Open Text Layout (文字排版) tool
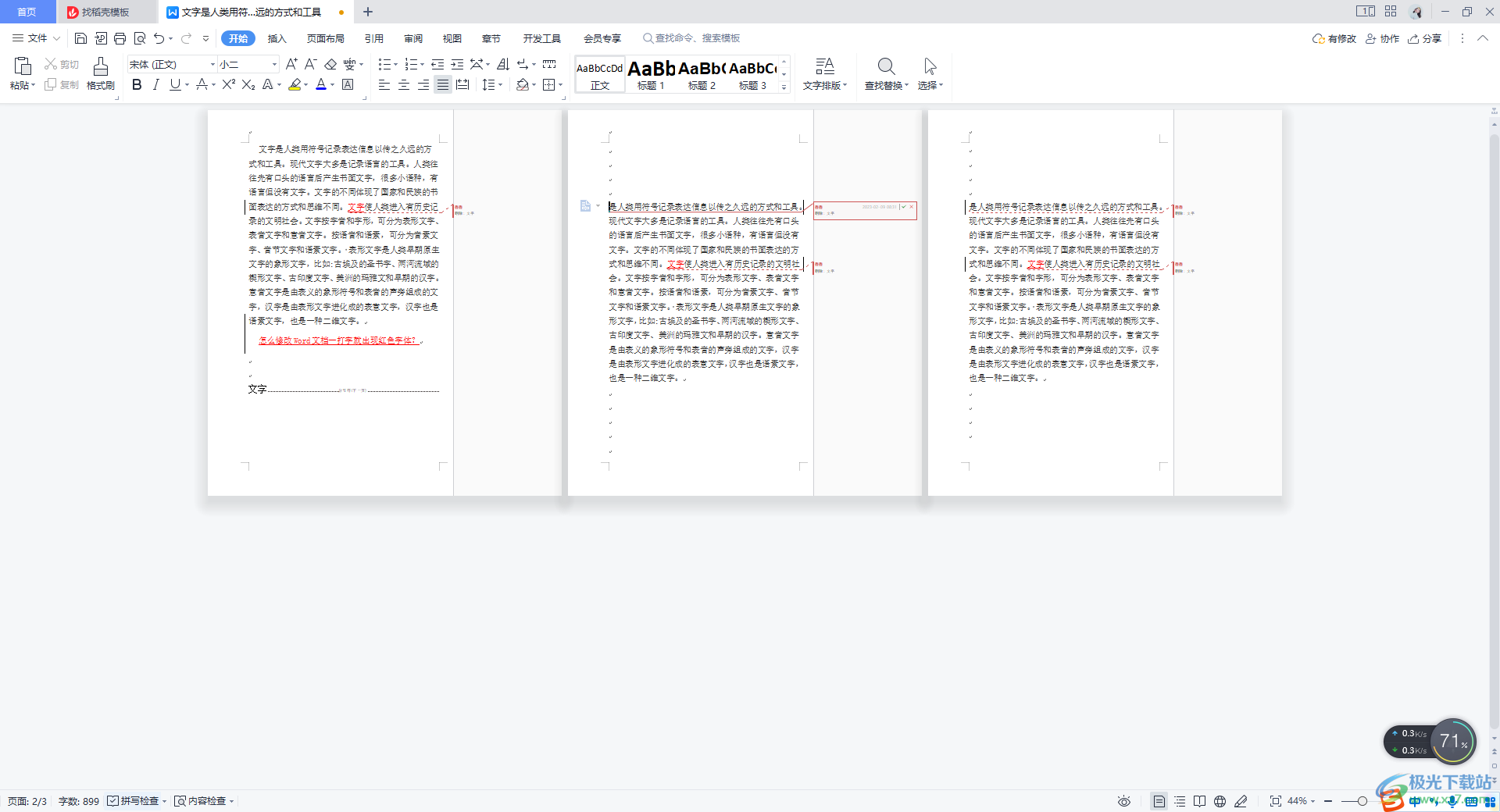This screenshot has width=1500, height=812. pos(825,74)
